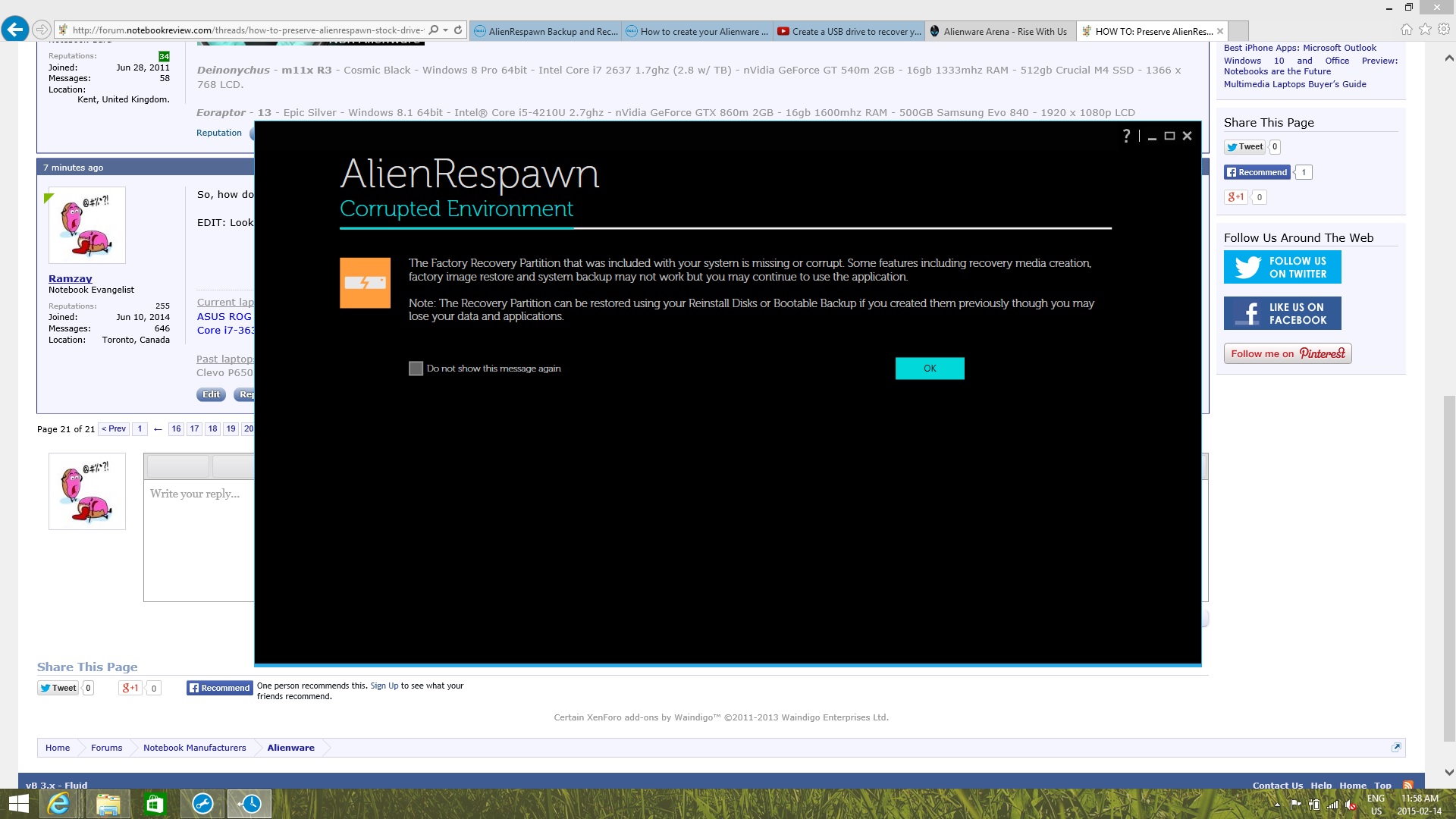Click the page range left arrow in pagination
The image size is (1456, 819).
coord(158,429)
